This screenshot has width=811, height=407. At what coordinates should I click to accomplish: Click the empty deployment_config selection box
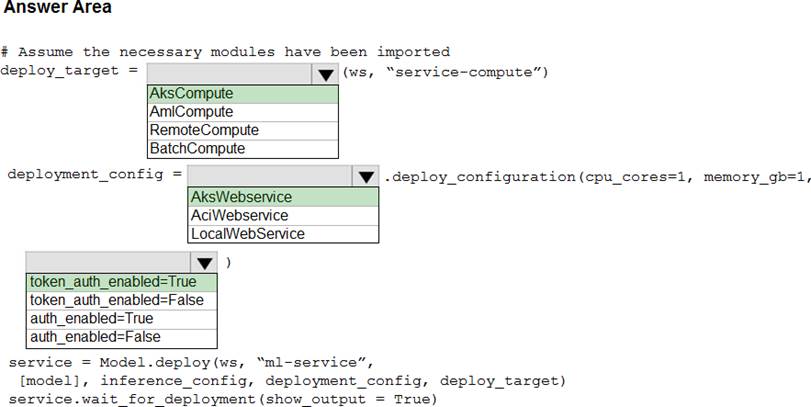tap(270, 176)
